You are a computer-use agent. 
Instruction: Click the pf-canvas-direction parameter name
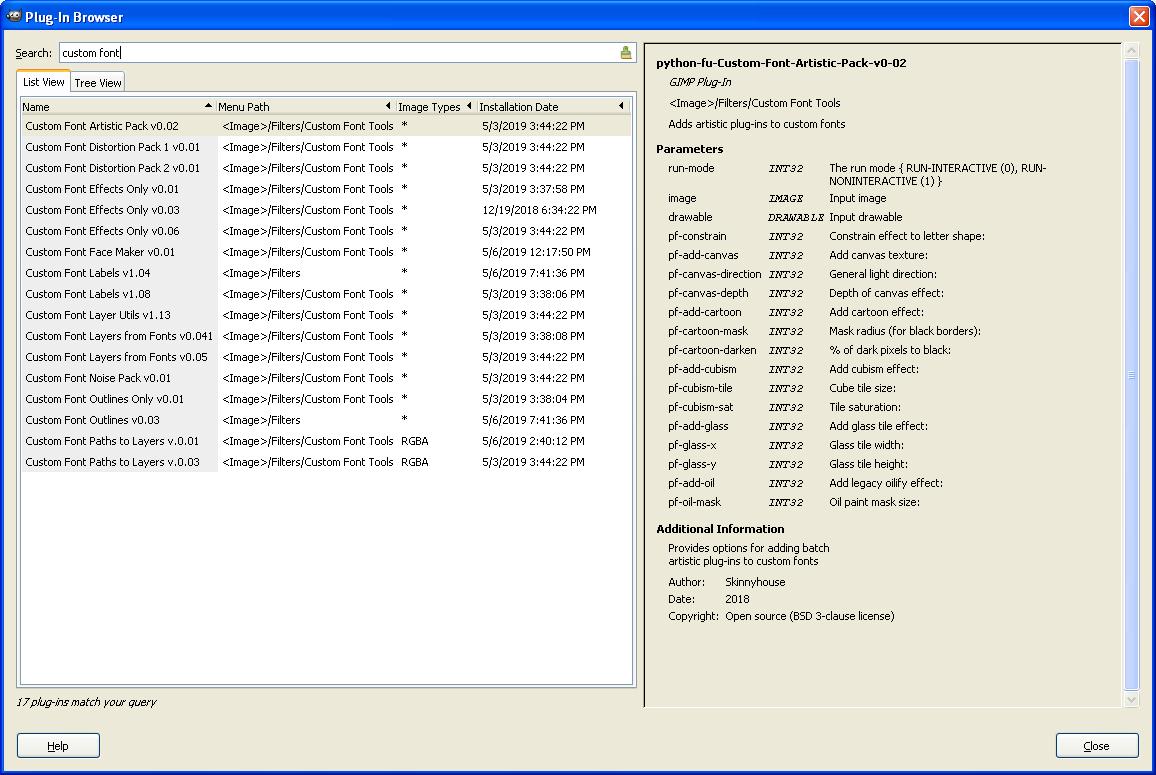coord(714,274)
